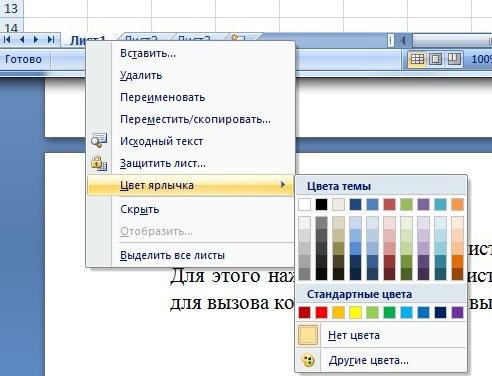The image size is (492, 376).
Task: Go to last sheet navigation arrow
Action: pyautogui.click(x=51, y=40)
